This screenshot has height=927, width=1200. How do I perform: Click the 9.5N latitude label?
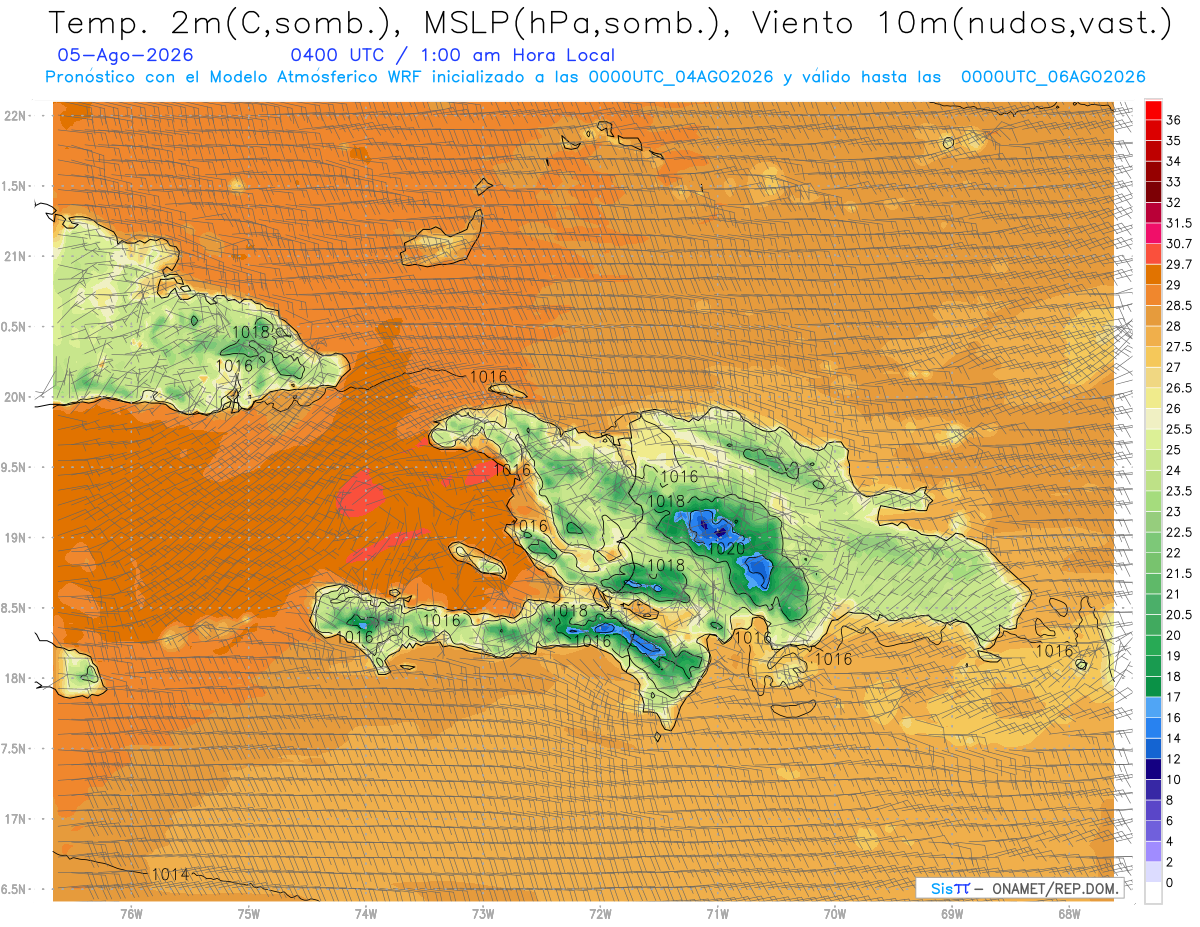pos(15,467)
